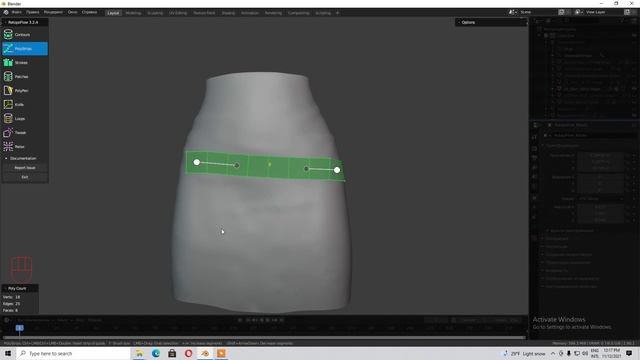Click the right inner dark strip handle
The image size is (640, 360).
click(x=306, y=169)
